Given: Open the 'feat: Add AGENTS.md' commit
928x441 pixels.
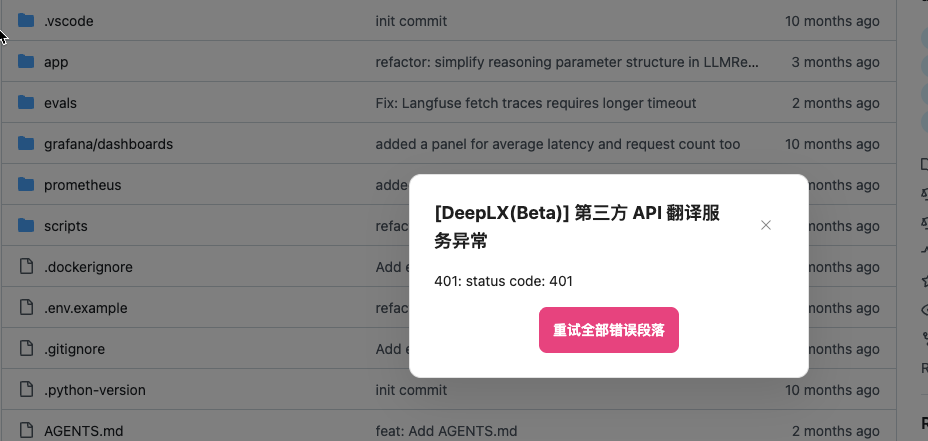Looking at the screenshot, I should [x=446, y=431].
